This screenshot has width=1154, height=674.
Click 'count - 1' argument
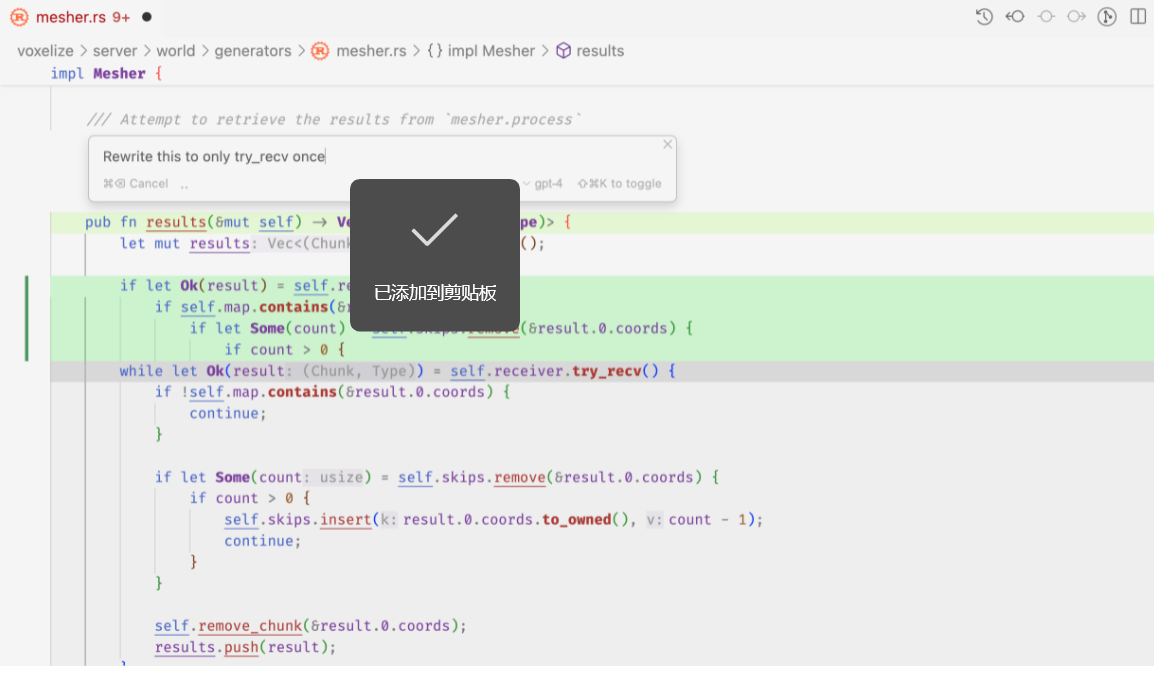707,519
